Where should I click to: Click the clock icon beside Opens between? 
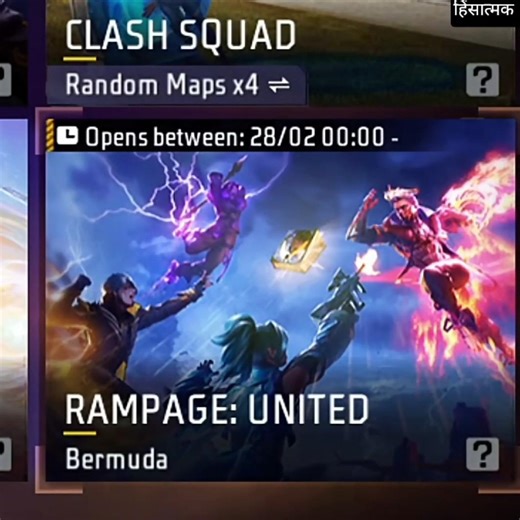point(67,136)
